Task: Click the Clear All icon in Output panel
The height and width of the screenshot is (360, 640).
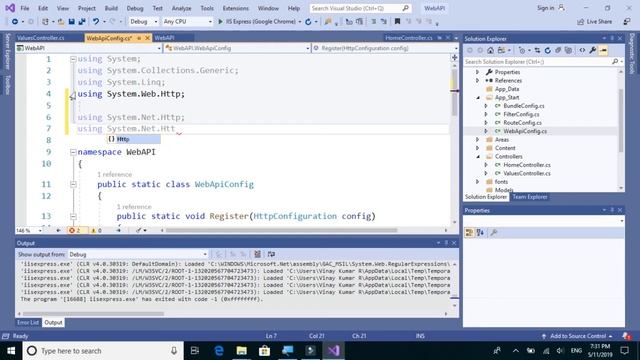Action: (258, 254)
